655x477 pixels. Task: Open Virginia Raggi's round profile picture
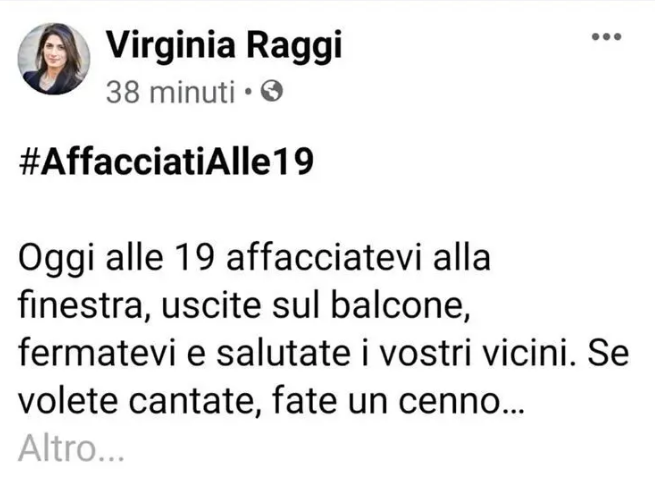click(54, 58)
